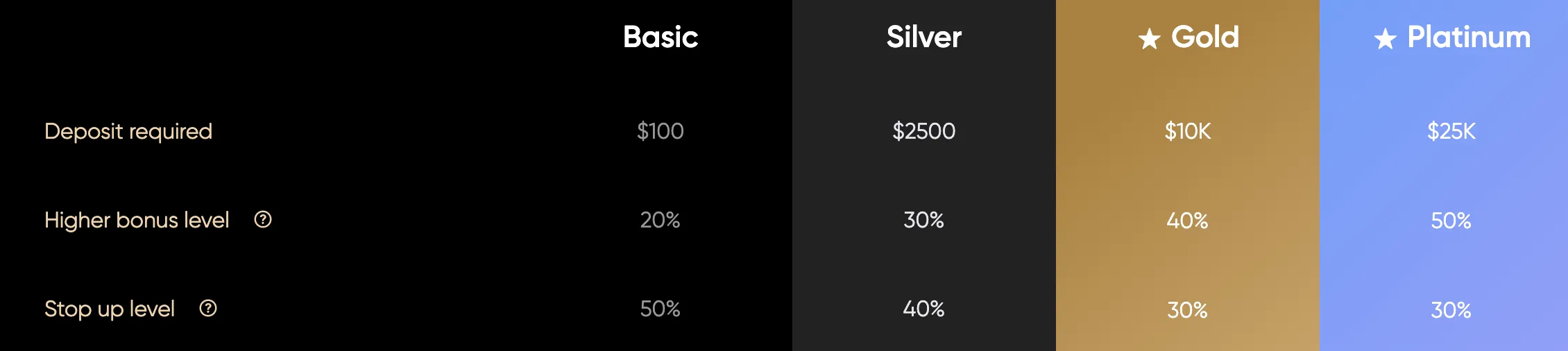Click the 50% Basic stop up level
Viewport: 1568px width, 351px height.
tap(661, 309)
